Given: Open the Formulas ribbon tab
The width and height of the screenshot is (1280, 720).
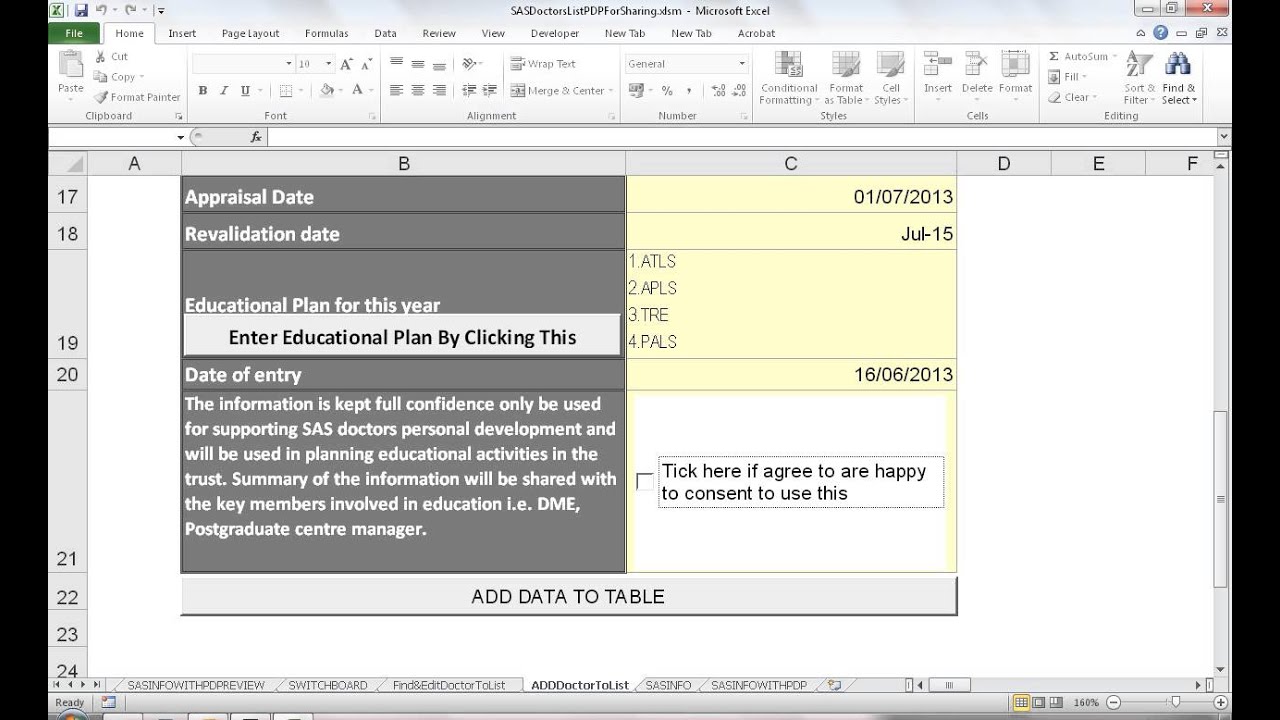Looking at the screenshot, I should tap(327, 33).
